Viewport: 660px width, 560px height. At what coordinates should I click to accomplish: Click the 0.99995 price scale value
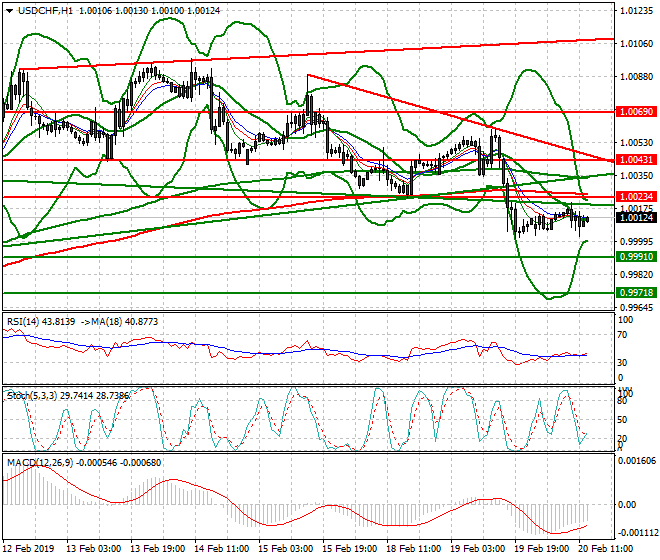(x=637, y=242)
